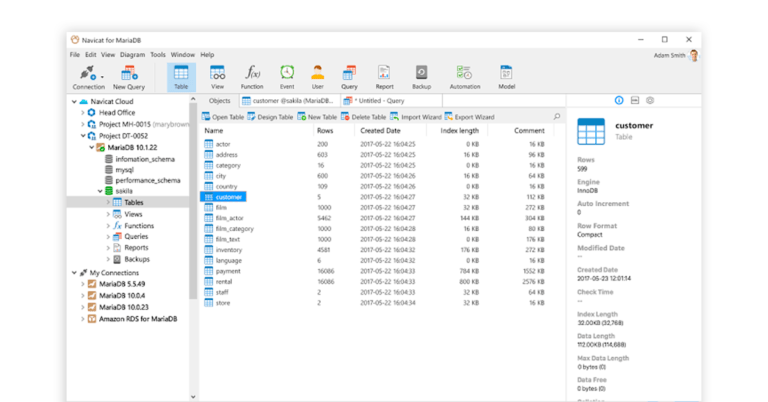Show the info panel icon

[x=619, y=101]
